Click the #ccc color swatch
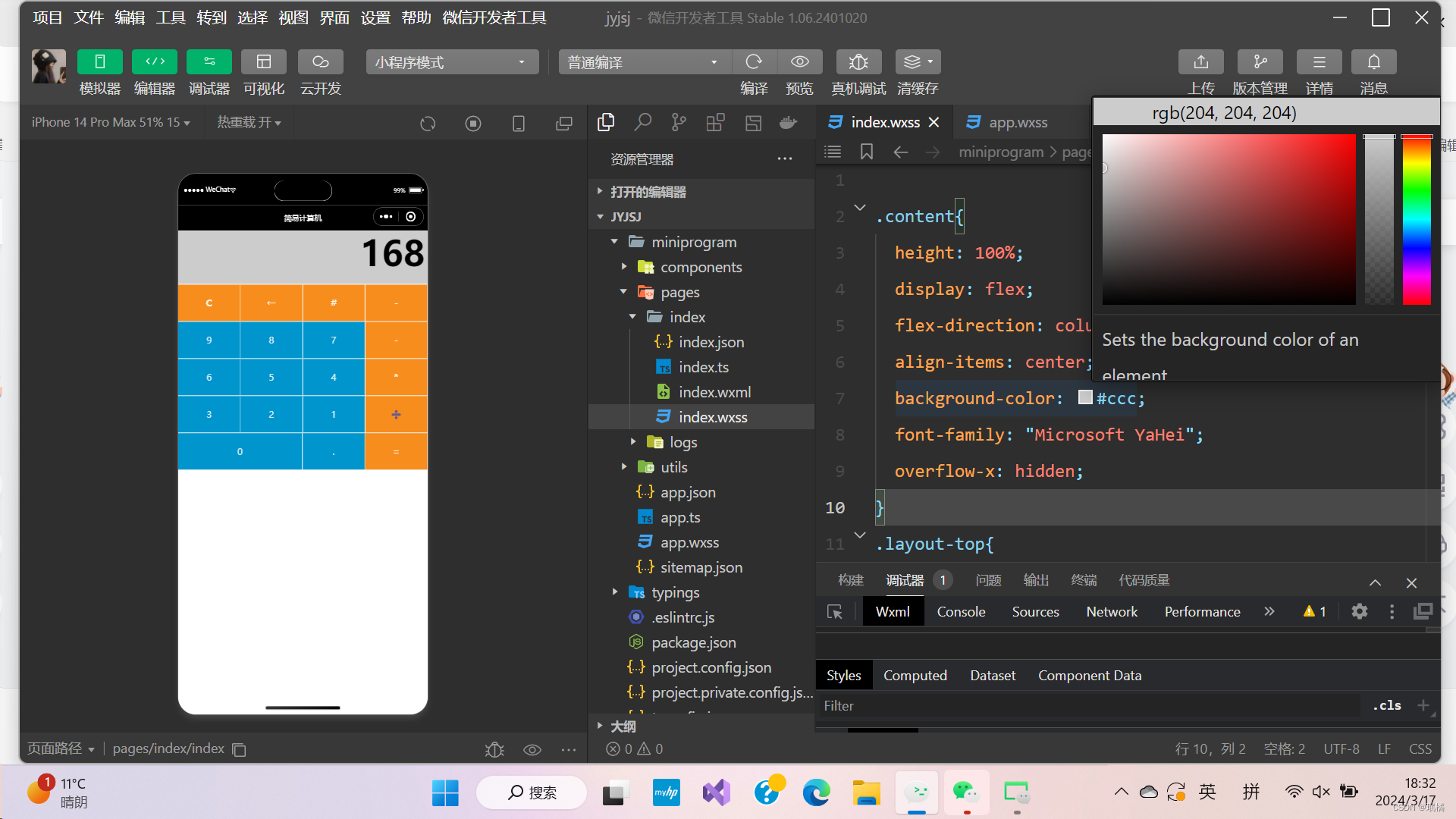Image resolution: width=1456 pixels, height=819 pixels. point(1085,397)
